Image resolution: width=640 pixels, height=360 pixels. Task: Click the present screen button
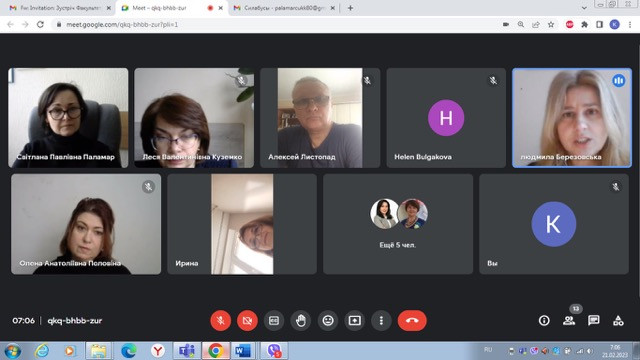[354, 321]
